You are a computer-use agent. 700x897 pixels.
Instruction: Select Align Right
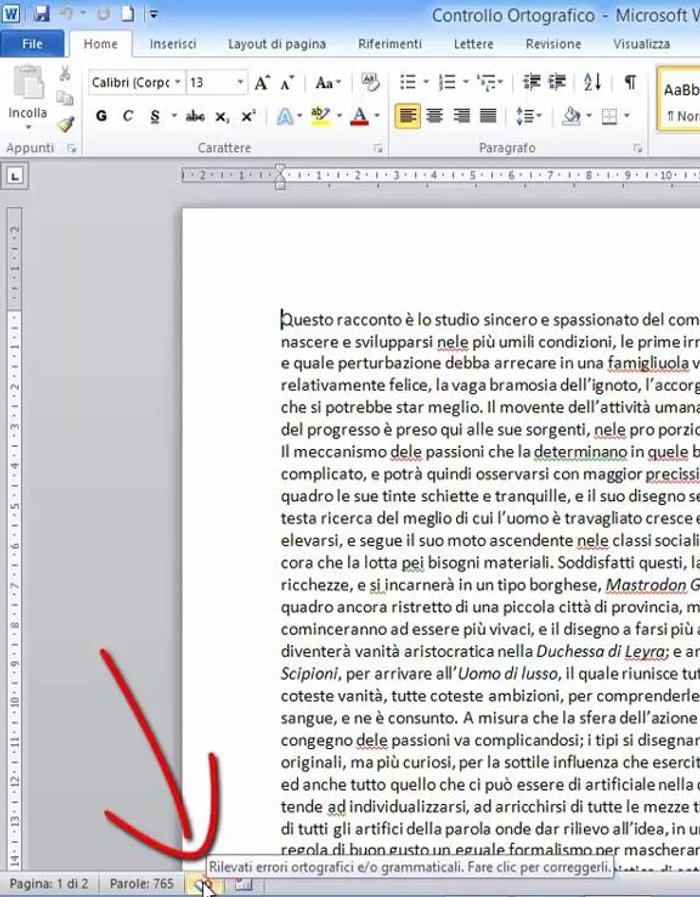(x=461, y=116)
